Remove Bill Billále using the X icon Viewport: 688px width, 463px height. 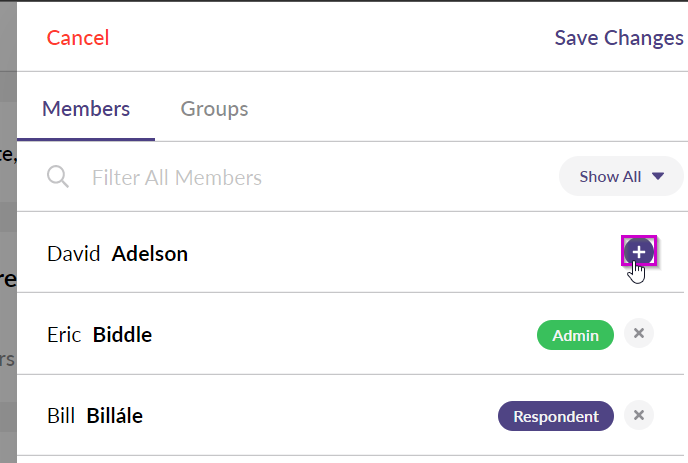click(x=639, y=415)
